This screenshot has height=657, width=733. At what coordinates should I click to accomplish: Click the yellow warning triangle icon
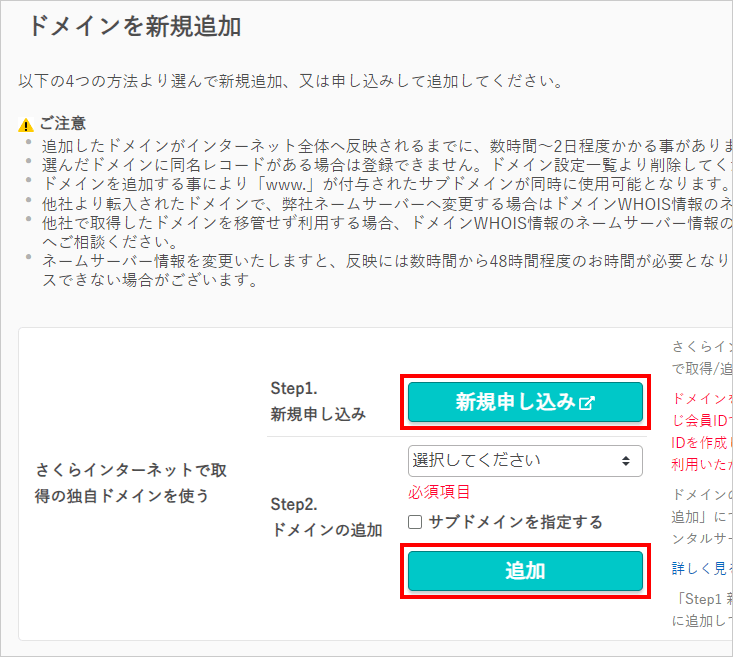(26, 125)
